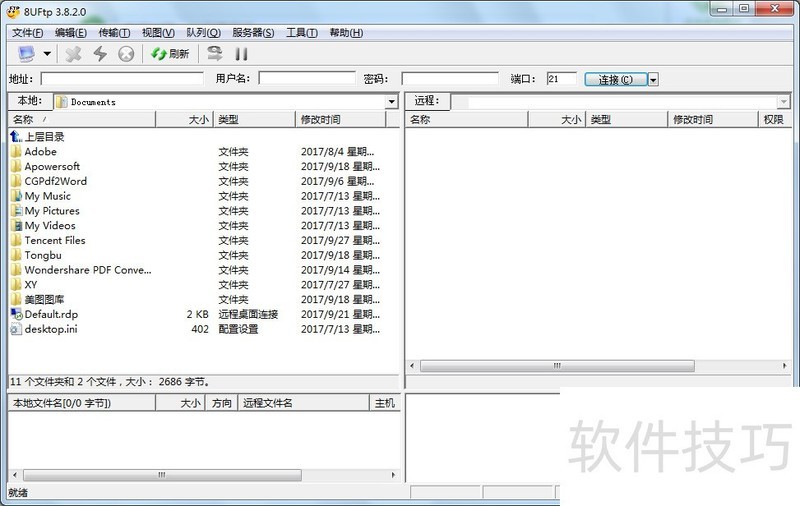800x506 pixels.
Task: Sort local files by 大小 column
Action: point(184,119)
